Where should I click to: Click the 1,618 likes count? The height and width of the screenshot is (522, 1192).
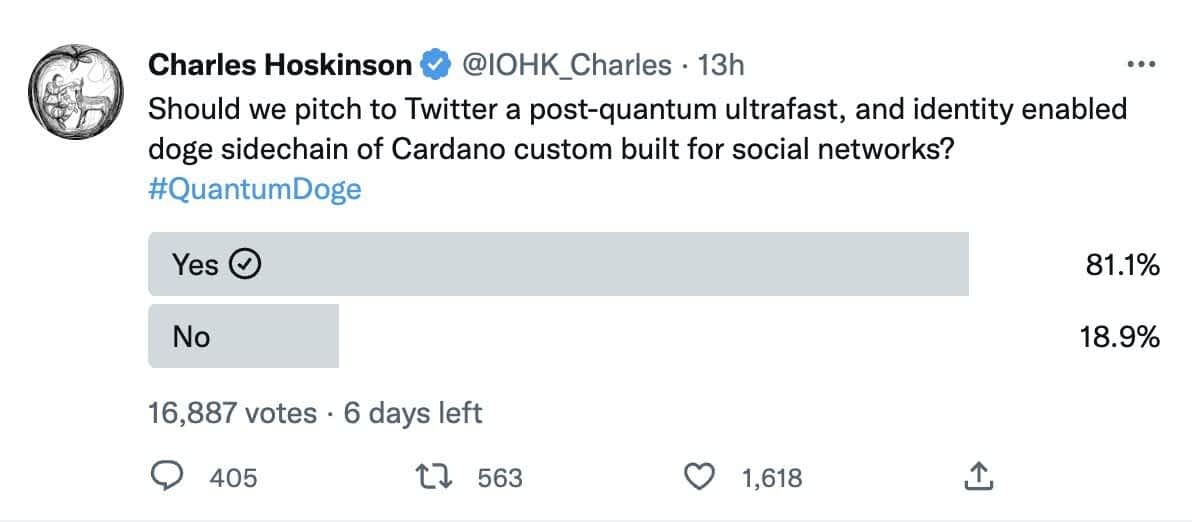click(772, 478)
